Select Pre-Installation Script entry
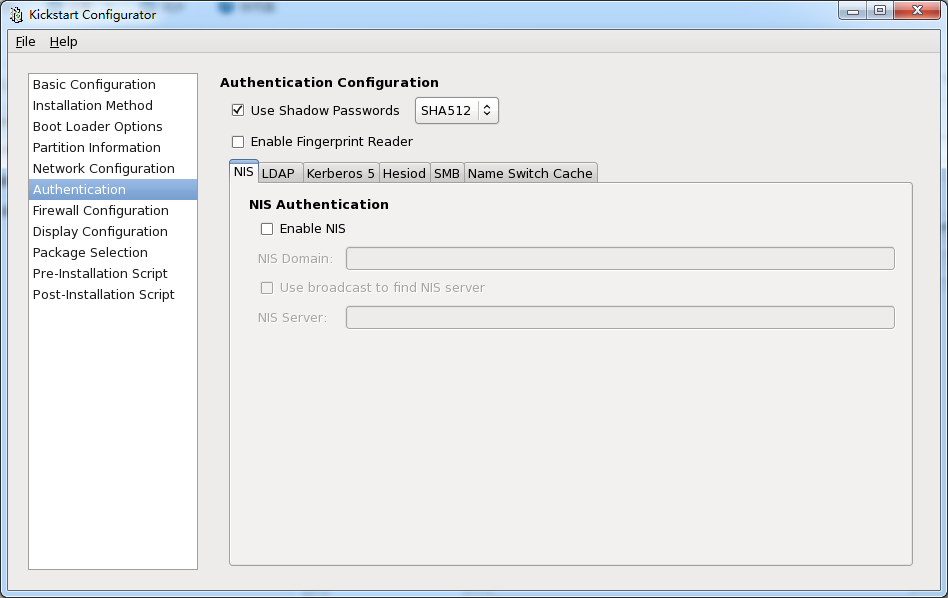The width and height of the screenshot is (948, 598). click(x=113, y=273)
